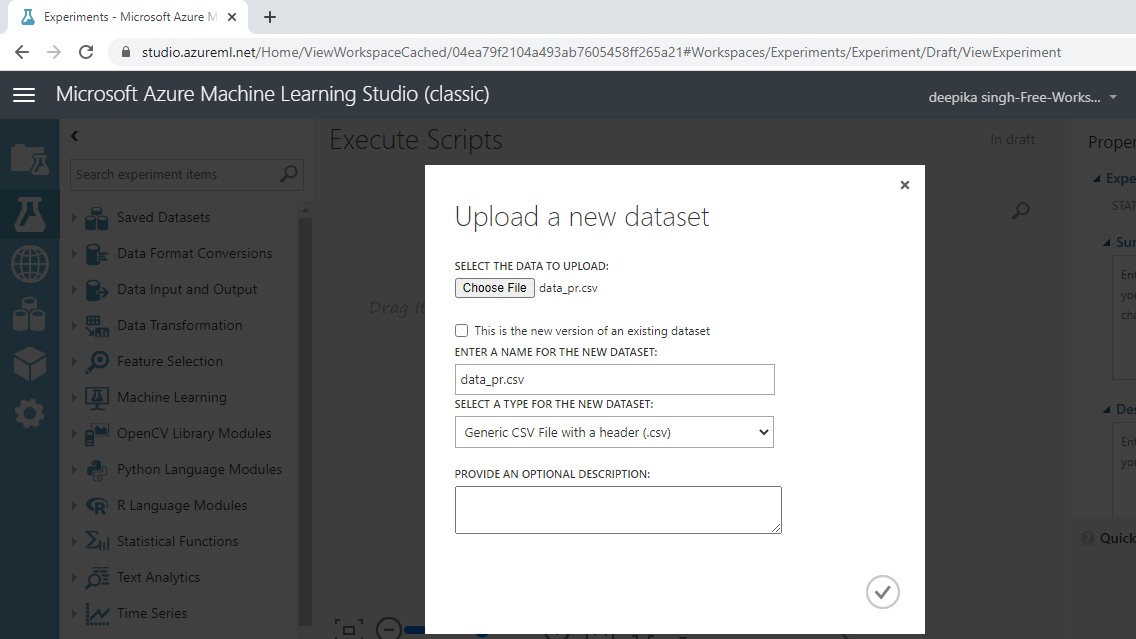Check 'new version of an existing dataset' box

[462, 330]
